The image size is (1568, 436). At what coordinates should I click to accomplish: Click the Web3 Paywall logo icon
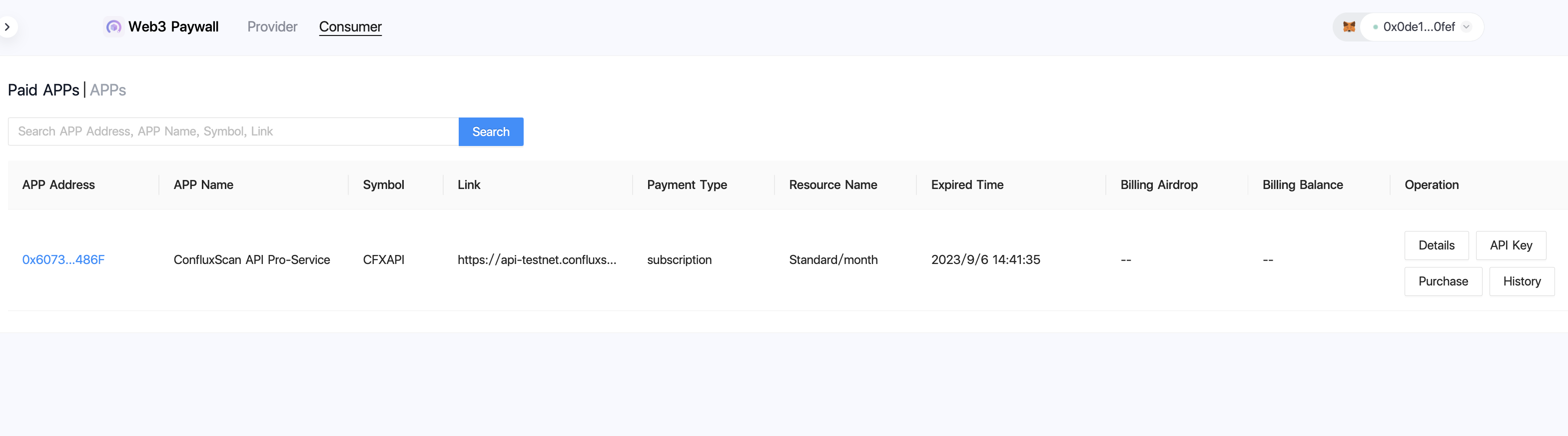click(x=113, y=27)
